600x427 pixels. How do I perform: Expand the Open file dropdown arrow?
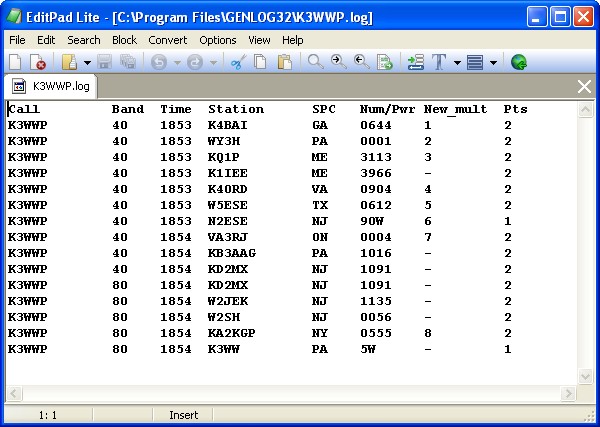[87, 62]
